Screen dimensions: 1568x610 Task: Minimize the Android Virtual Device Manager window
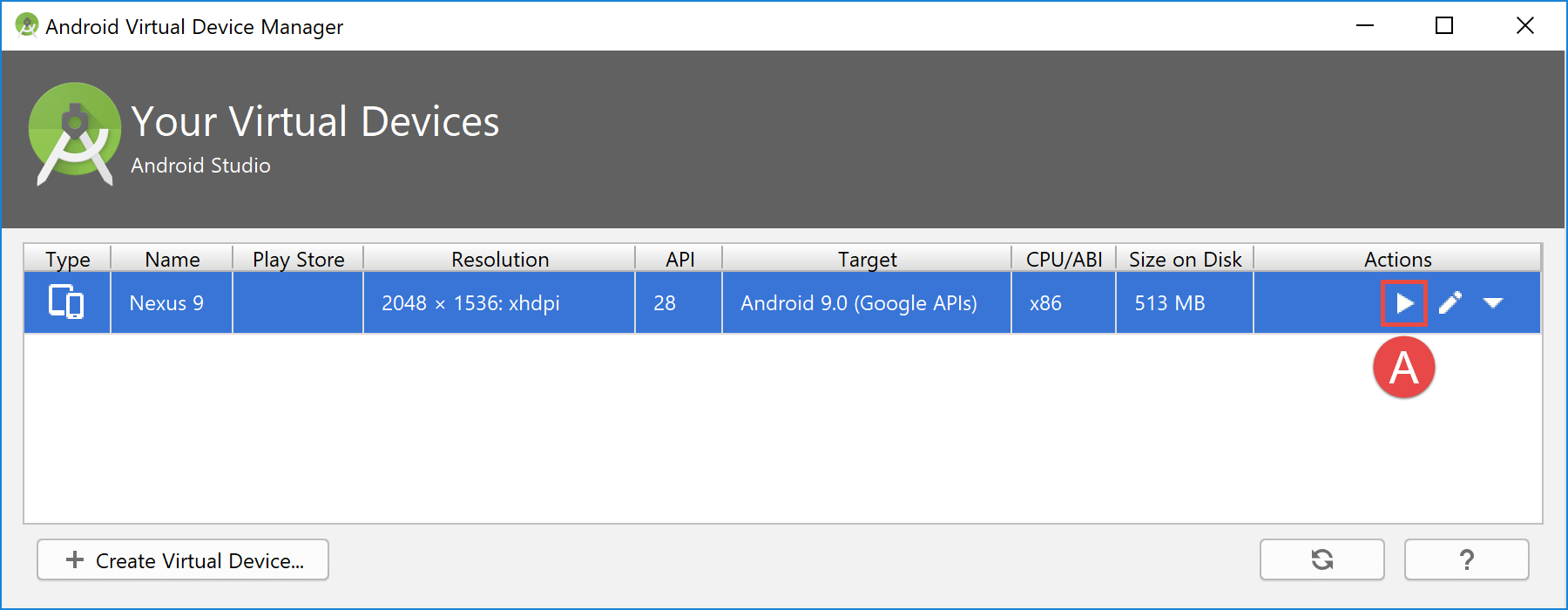pyautogui.click(x=1365, y=25)
